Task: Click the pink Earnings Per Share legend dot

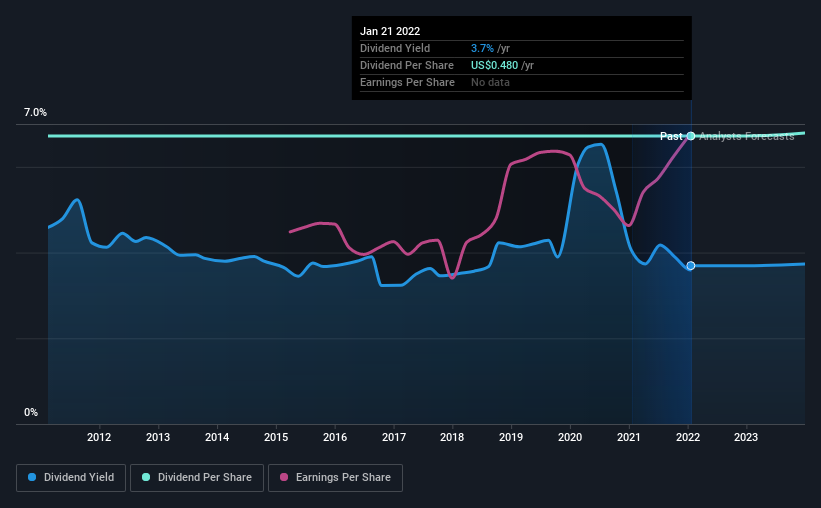Action: (x=284, y=477)
